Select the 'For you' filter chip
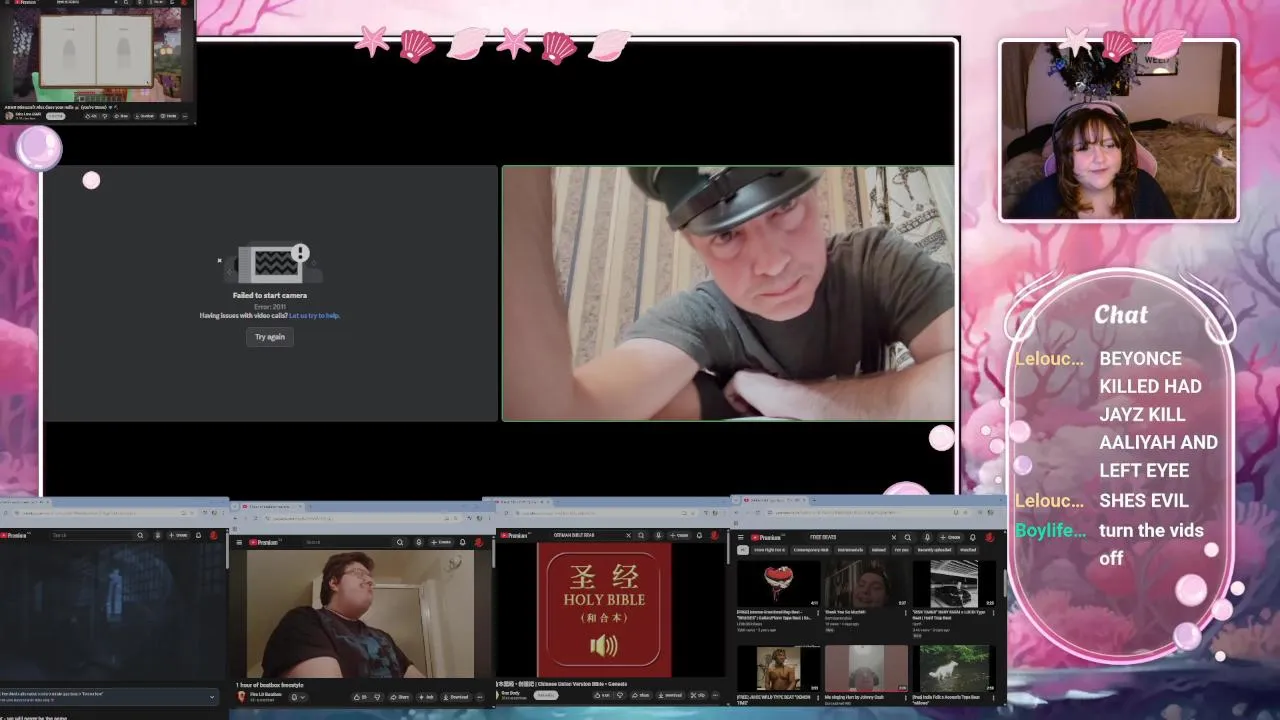Viewport: 1280px width, 720px height. (902, 550)
